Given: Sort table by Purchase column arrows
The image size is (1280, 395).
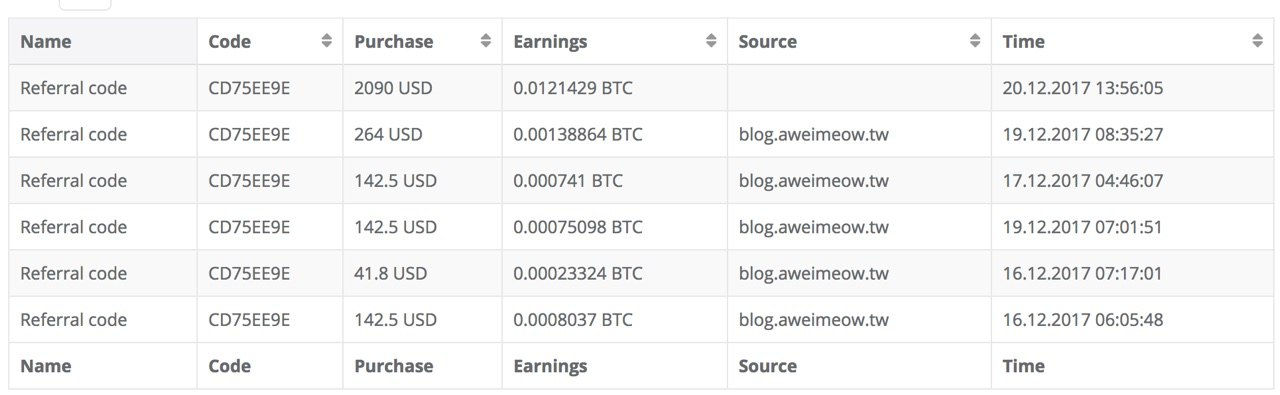Looking at the screenshot, I should [x=486, y=41].
